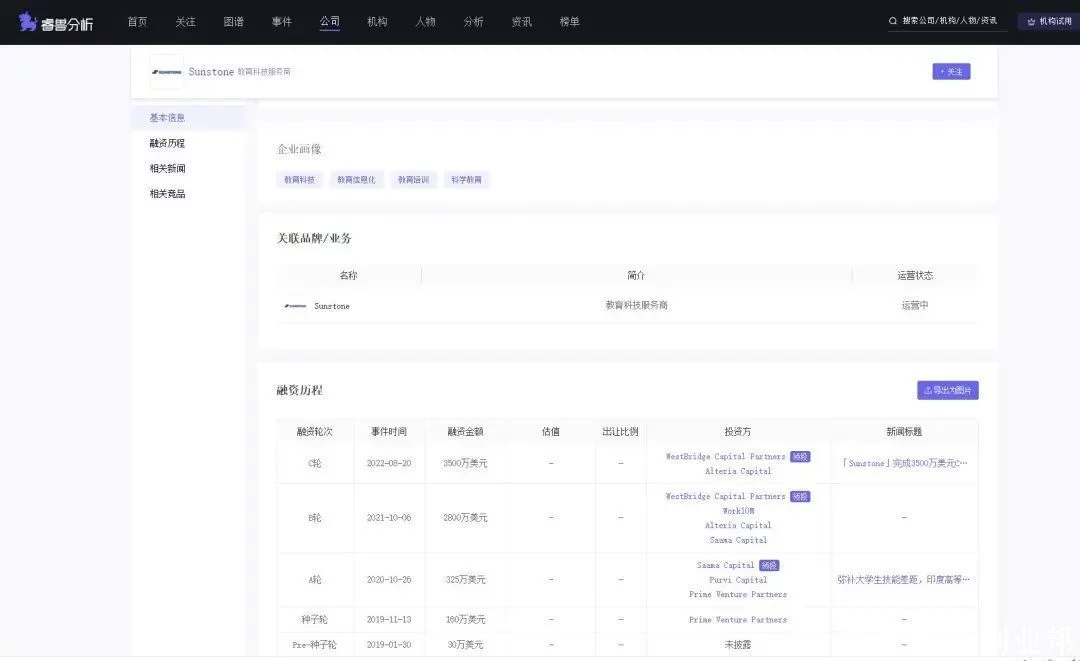Click the 325万美元 amount cell

466,580
